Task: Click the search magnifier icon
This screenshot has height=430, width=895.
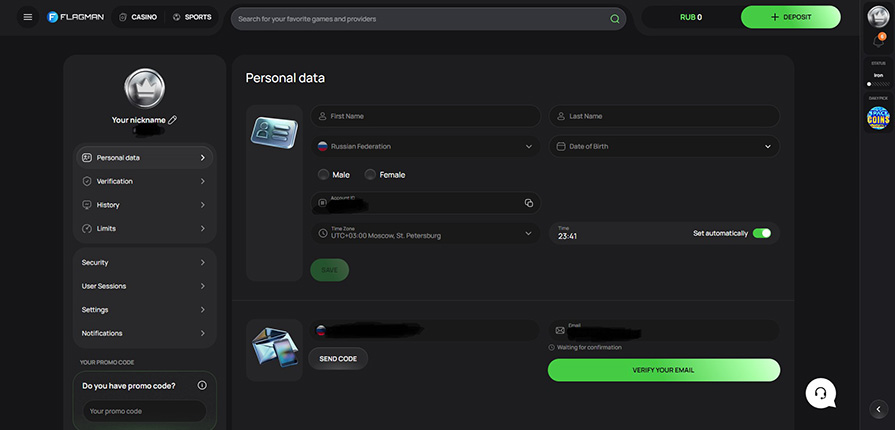Action: [614, 18]
